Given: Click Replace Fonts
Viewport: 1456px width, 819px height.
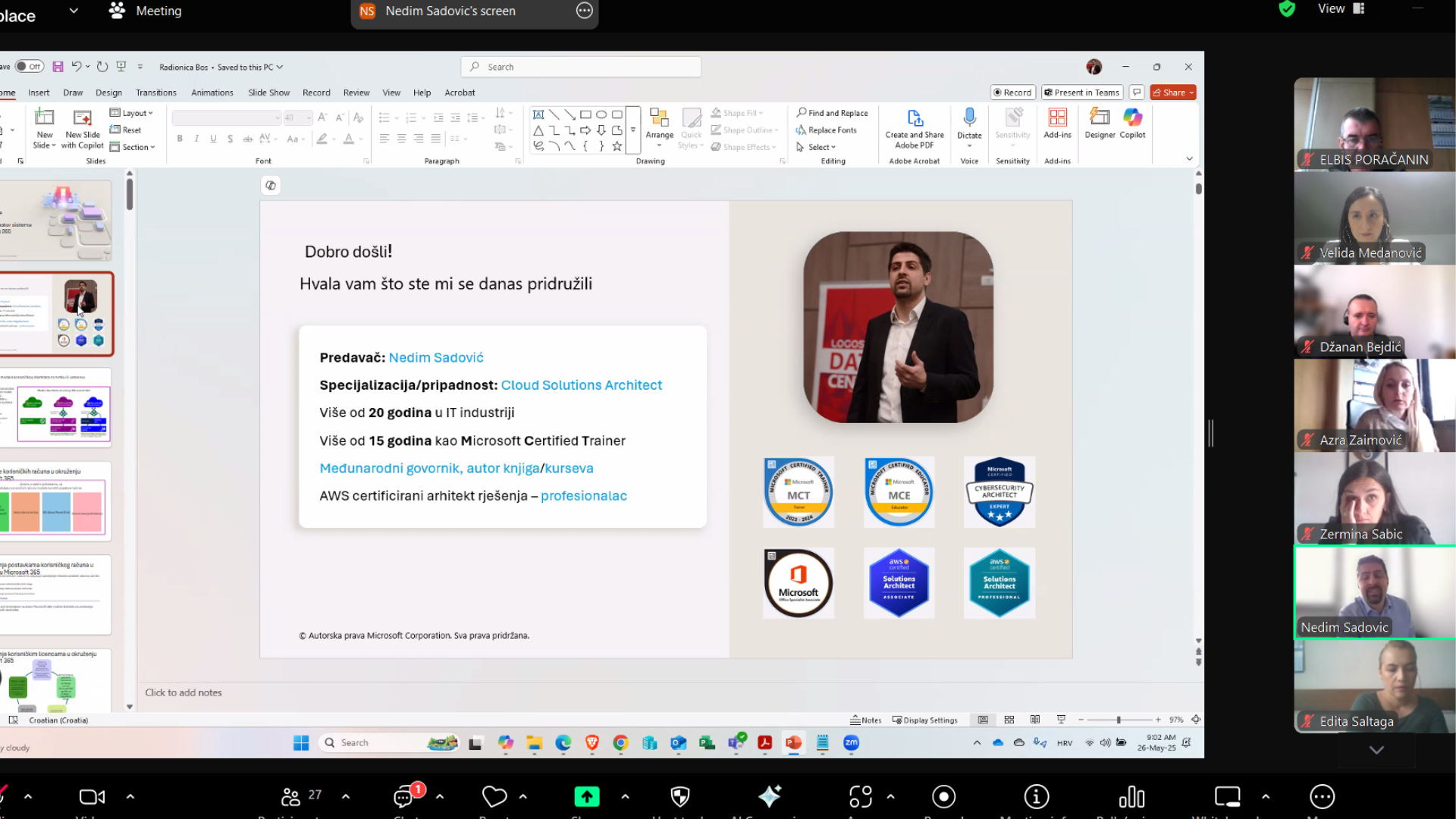Looking at the screenshot, I should pos(826,130).
